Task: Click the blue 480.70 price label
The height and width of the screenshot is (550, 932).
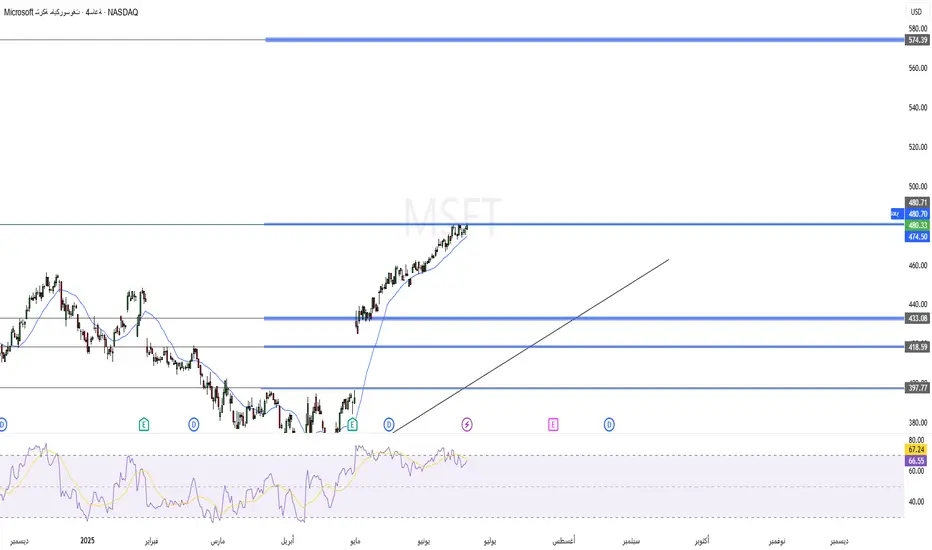Action: [x=917, y=213]
